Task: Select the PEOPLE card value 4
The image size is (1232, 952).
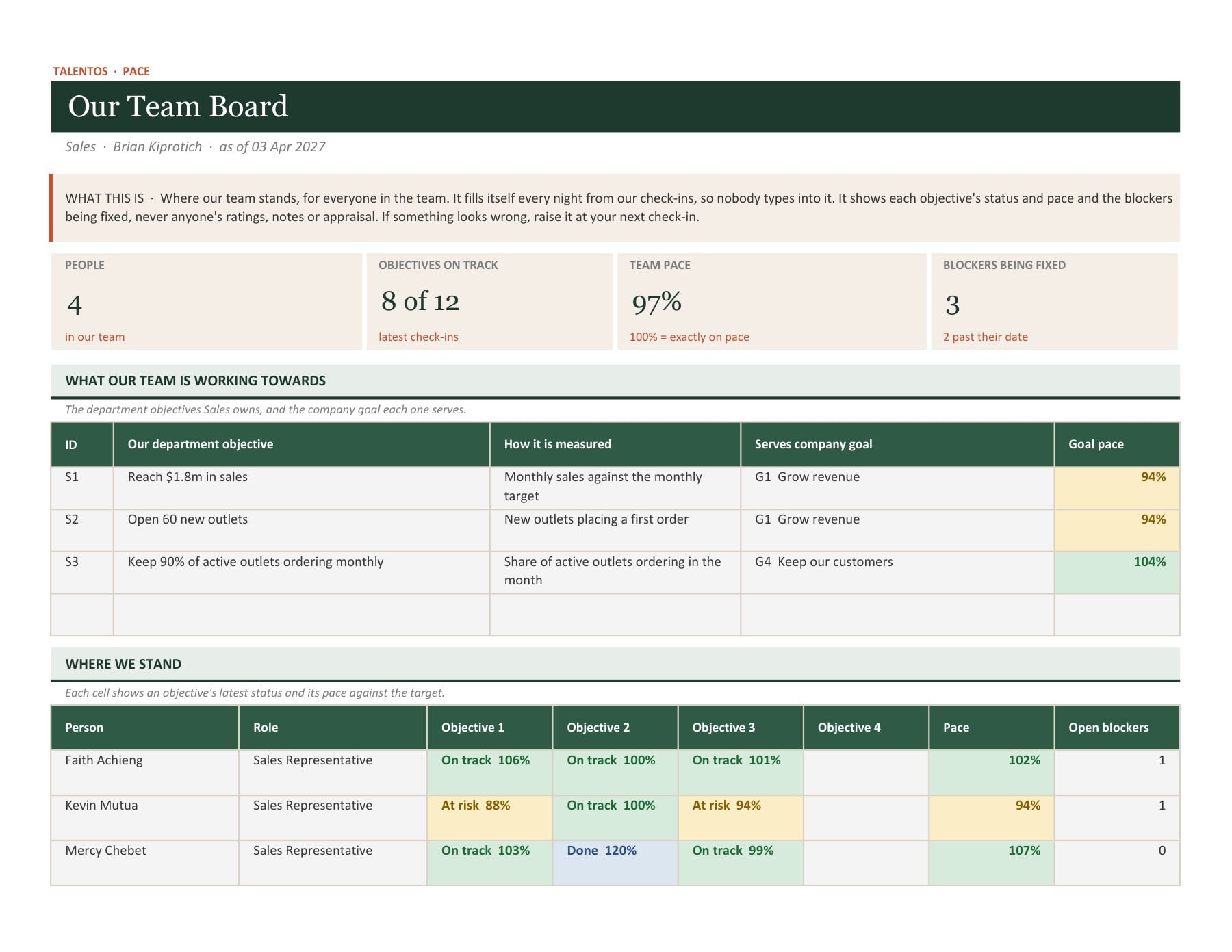Action: (75, 305)
